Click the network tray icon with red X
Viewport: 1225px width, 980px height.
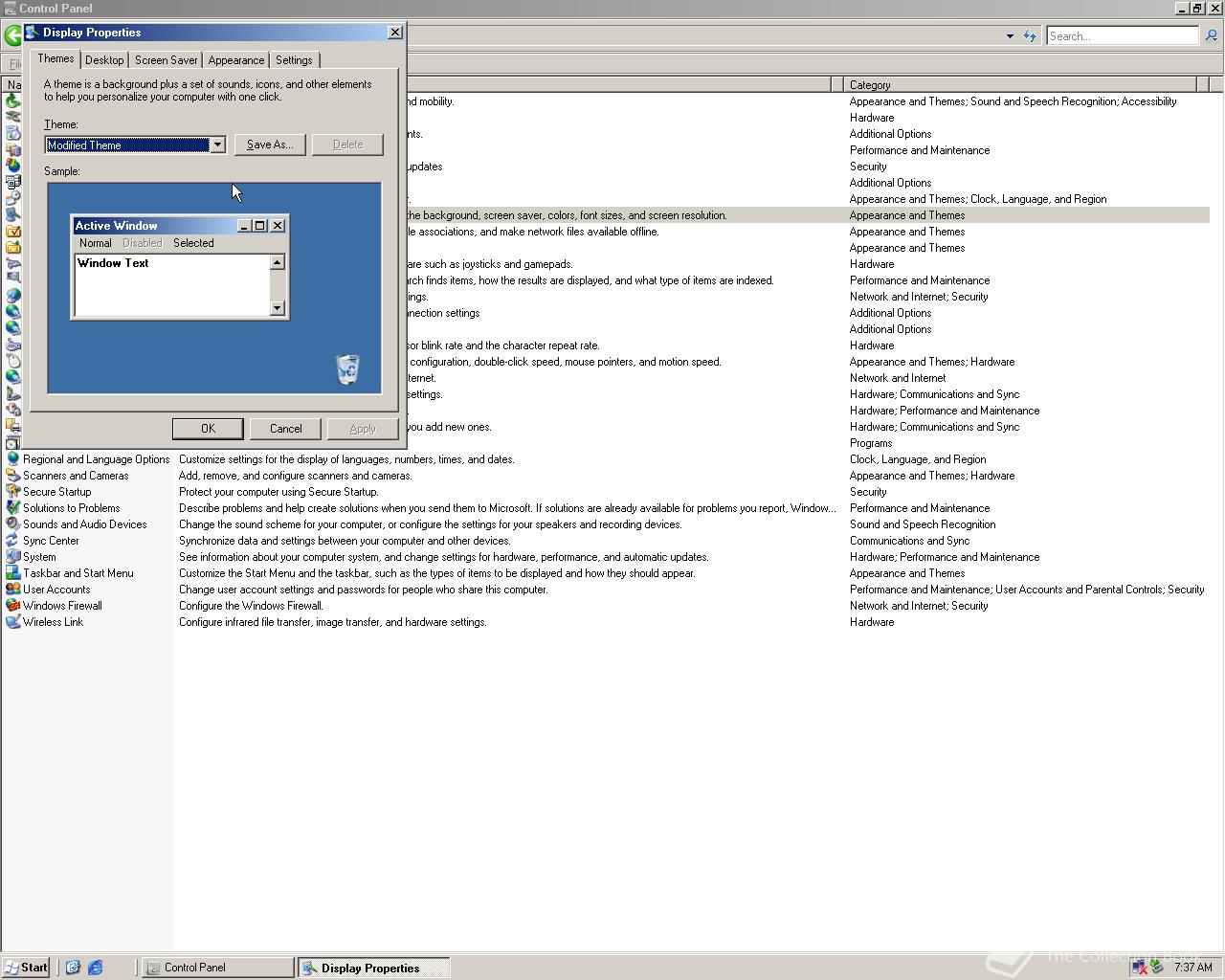coord(1139,968)
